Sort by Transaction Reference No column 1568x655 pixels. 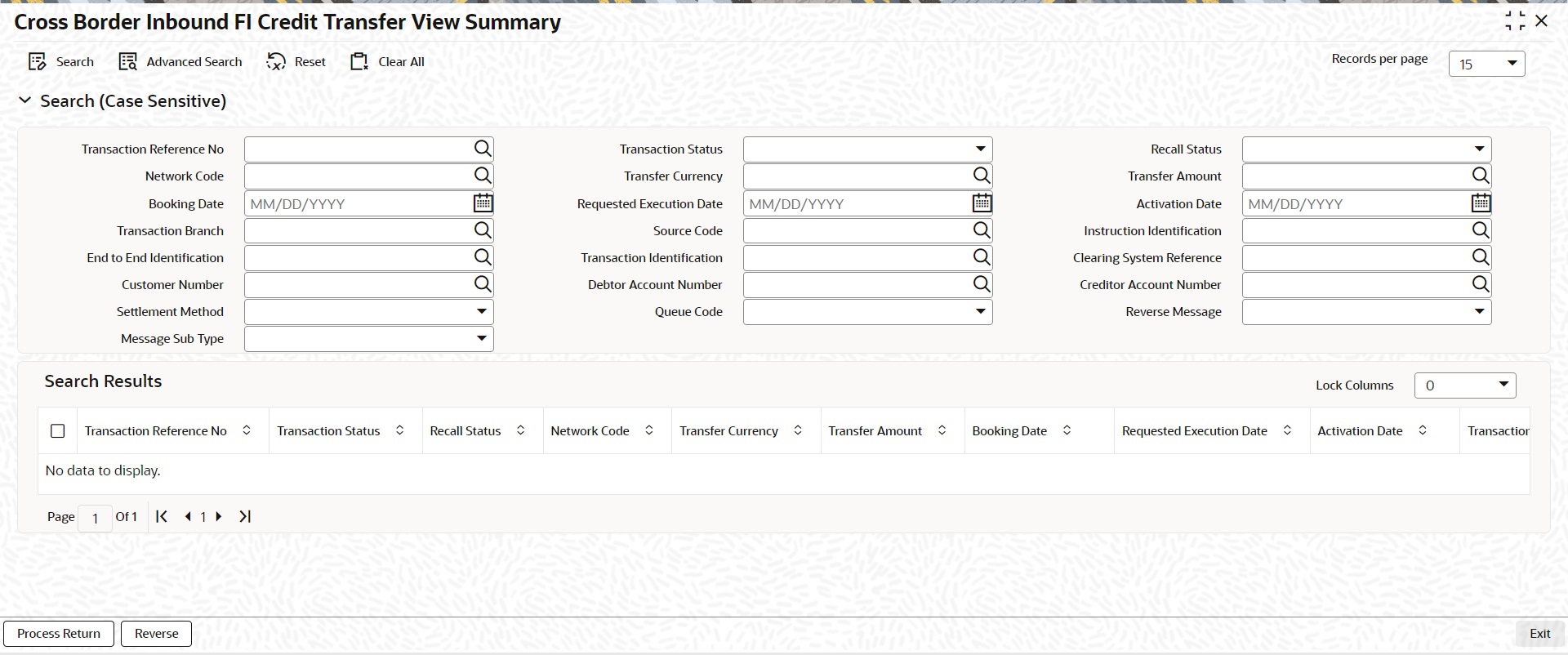247,430
